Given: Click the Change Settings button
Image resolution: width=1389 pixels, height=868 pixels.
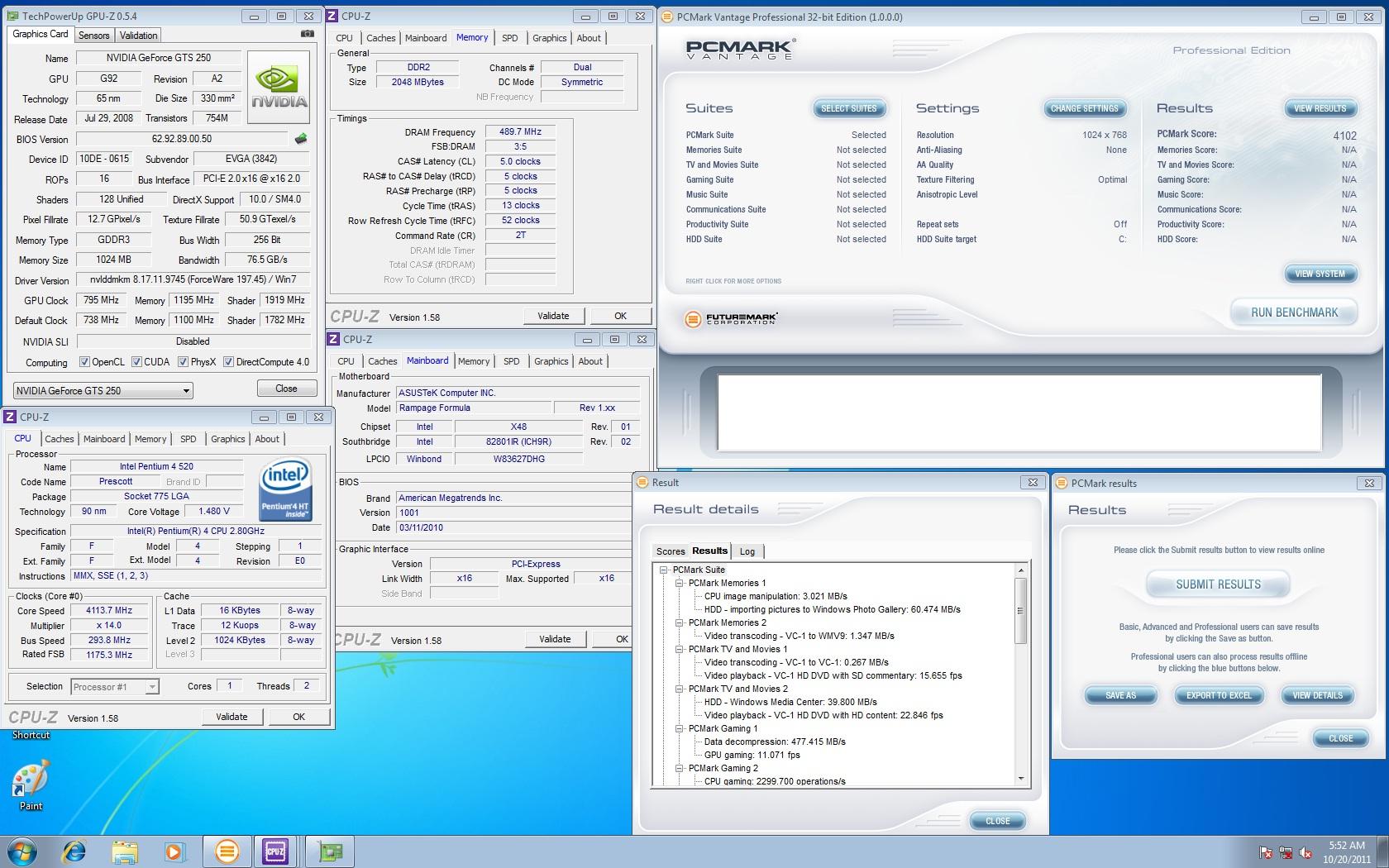Looking at the screenshot, I should coord(1084,108).
